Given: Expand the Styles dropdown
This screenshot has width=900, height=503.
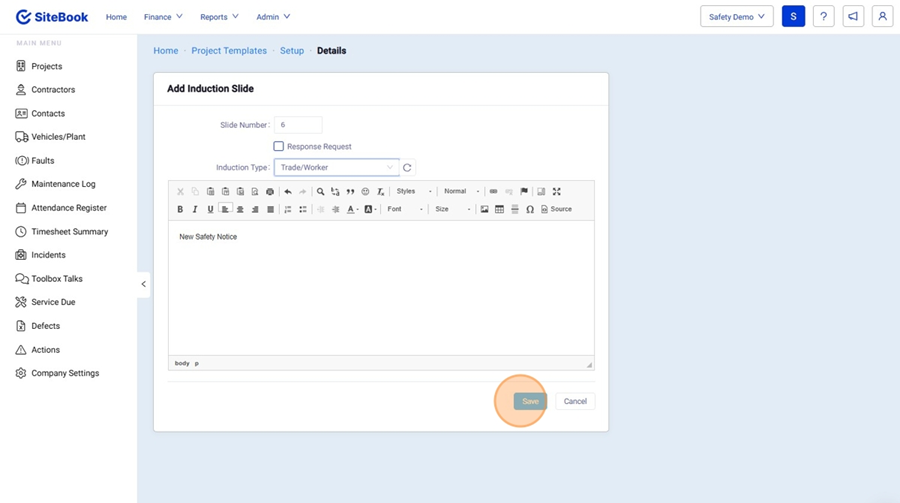Looking at the screenshot, I should [414, 192].
